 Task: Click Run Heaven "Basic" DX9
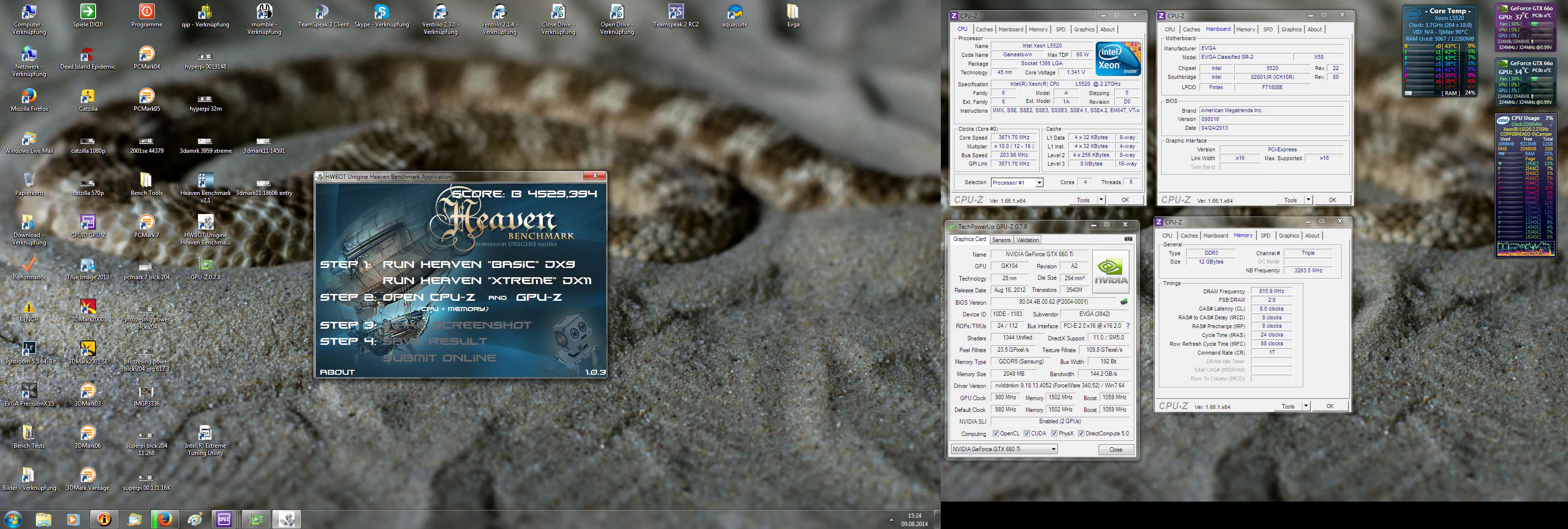tap(478, 264)
